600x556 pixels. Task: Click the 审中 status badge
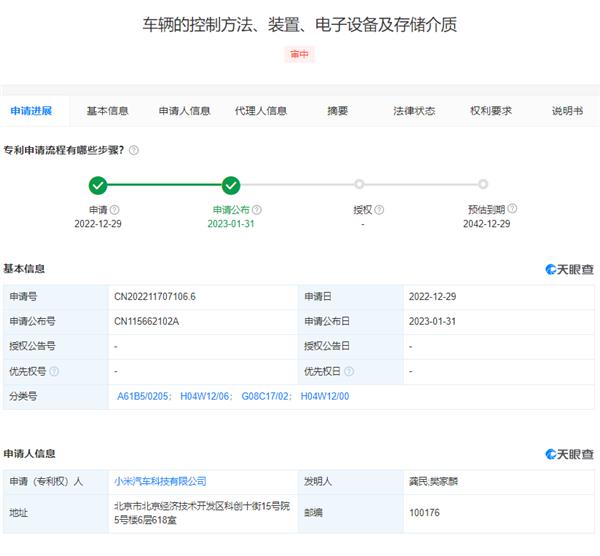click(x=299, y=54)
